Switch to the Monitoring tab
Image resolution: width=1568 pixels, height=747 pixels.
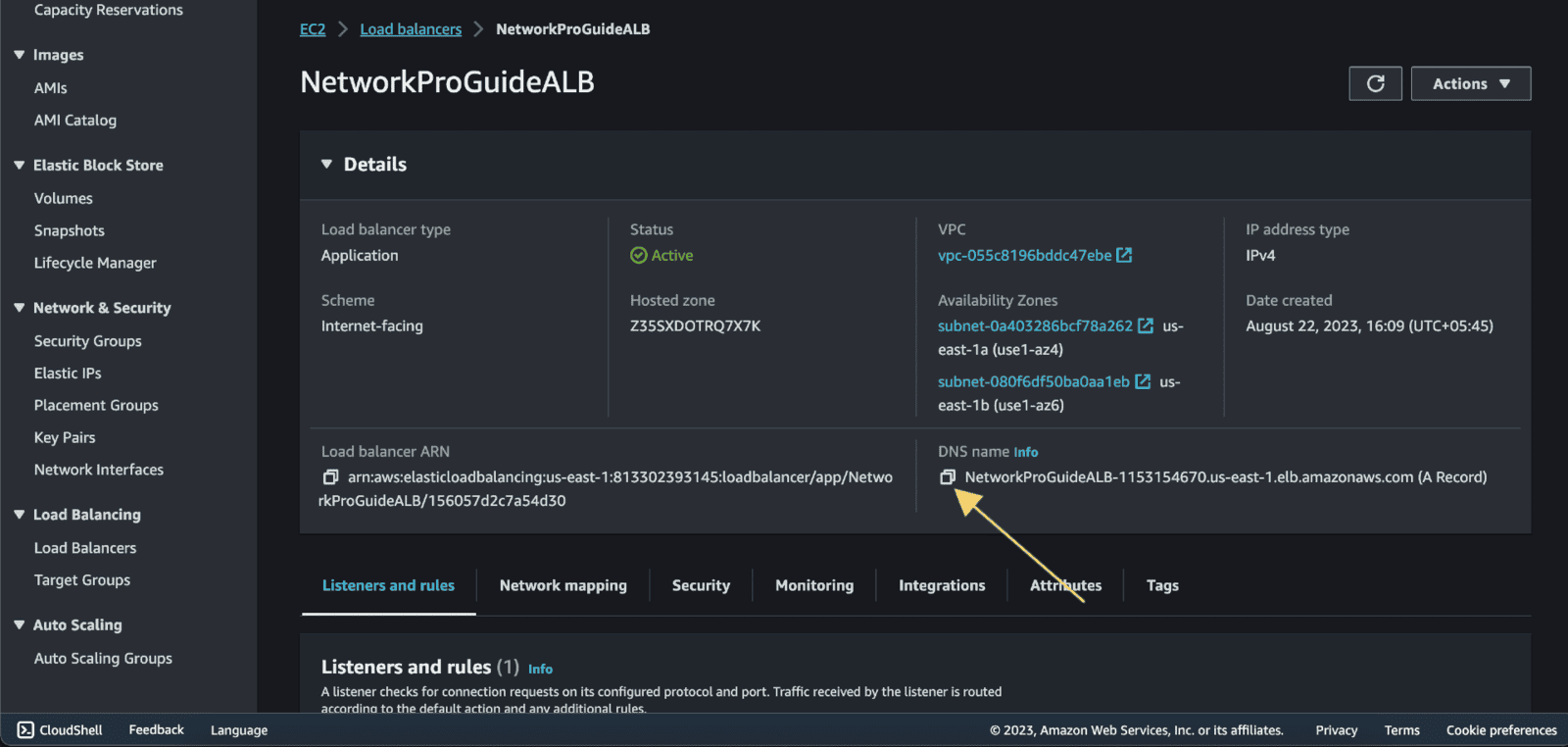point(813,585)
